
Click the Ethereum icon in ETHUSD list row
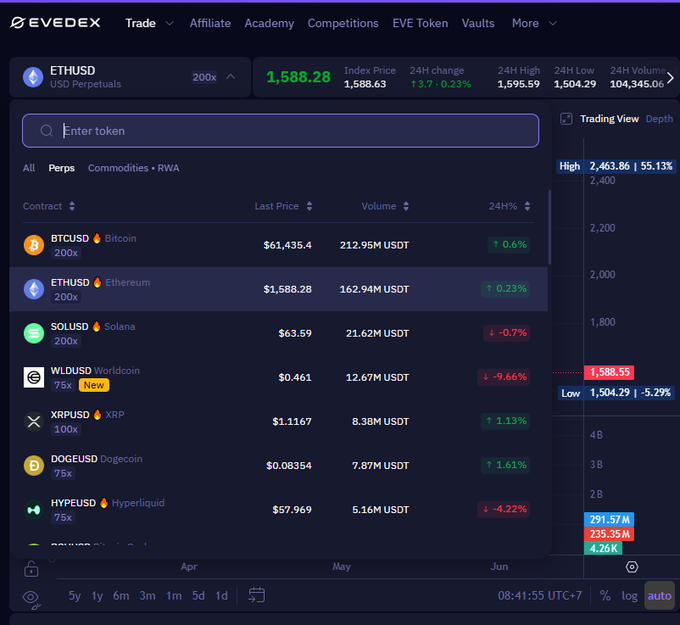pos(34,289)
